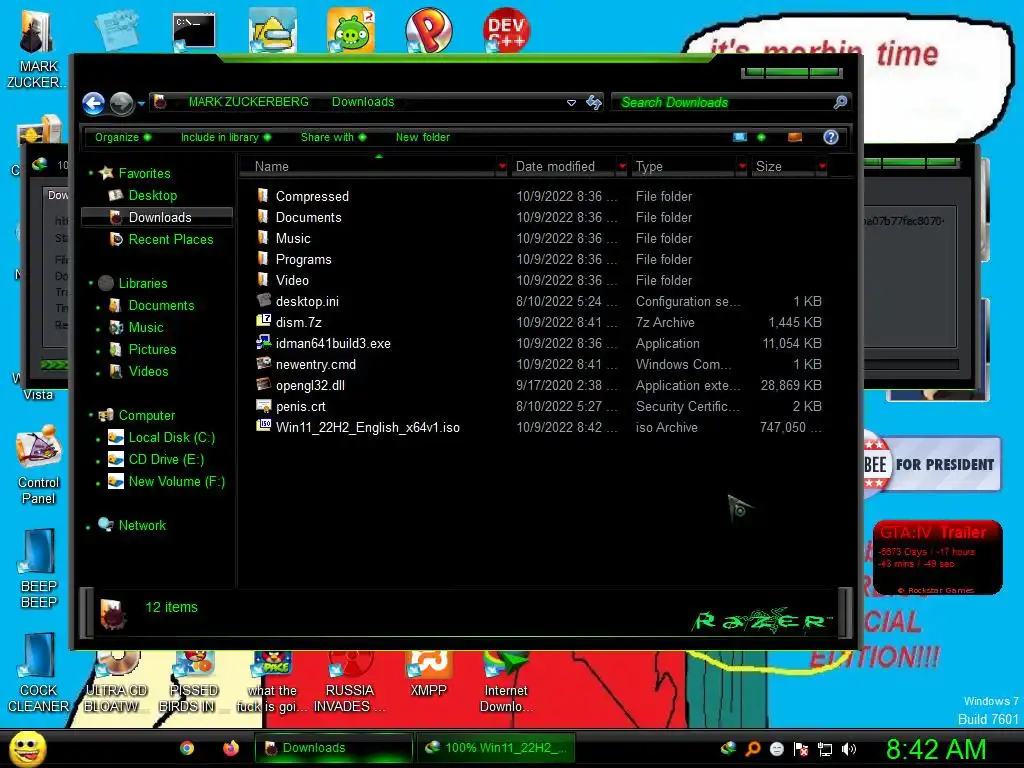Click the New folder button
1024x768 pixels.
[423, 137]
